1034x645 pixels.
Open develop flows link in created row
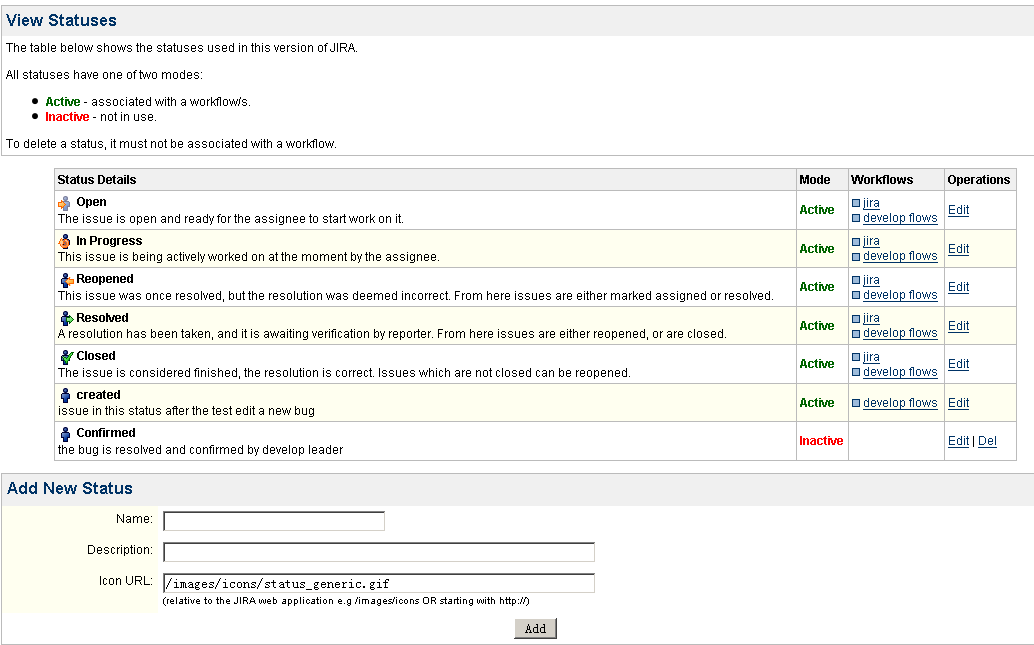pos(900,403)
